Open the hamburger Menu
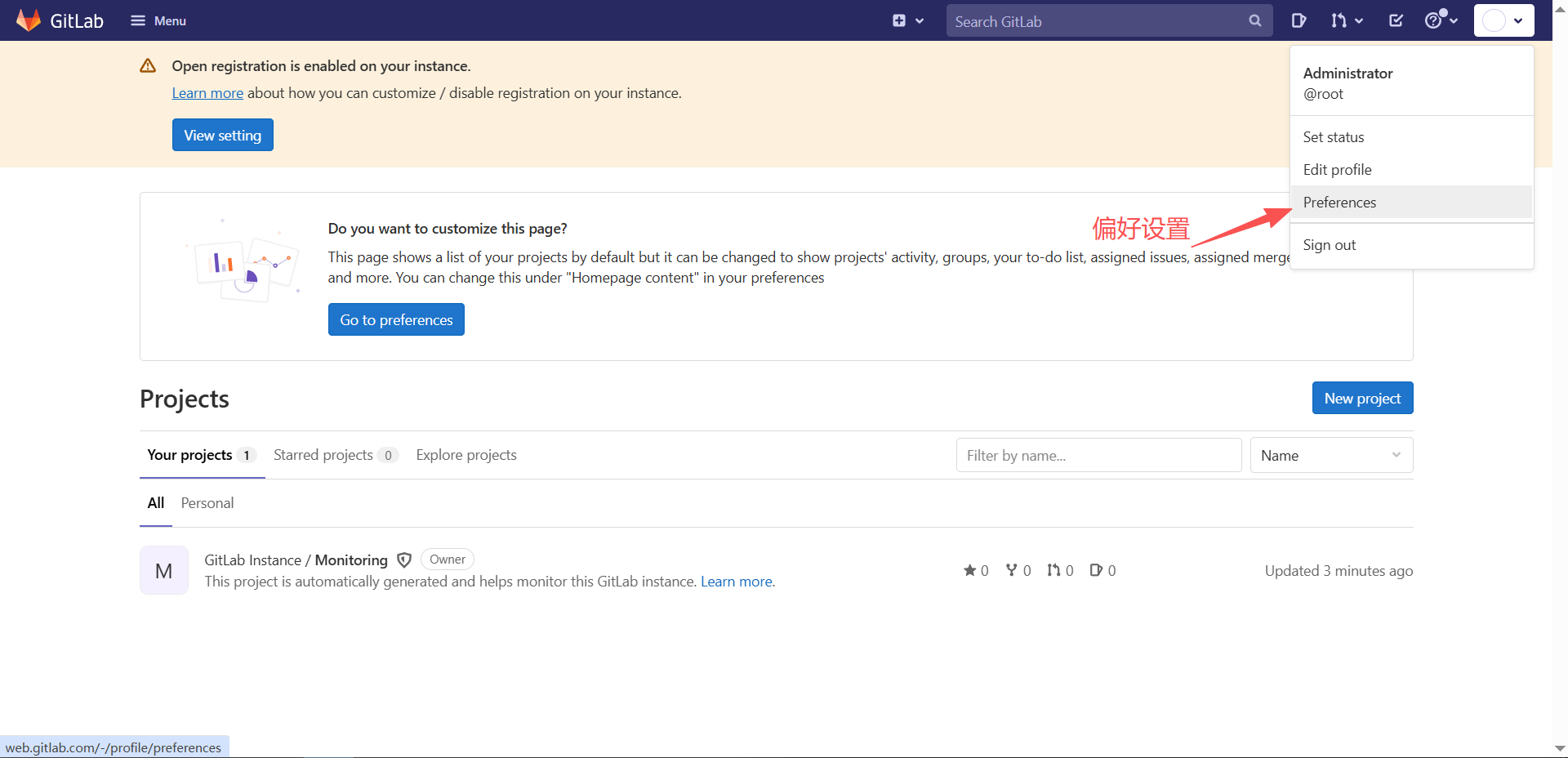 pyautogui.click(x=158, y=20)
